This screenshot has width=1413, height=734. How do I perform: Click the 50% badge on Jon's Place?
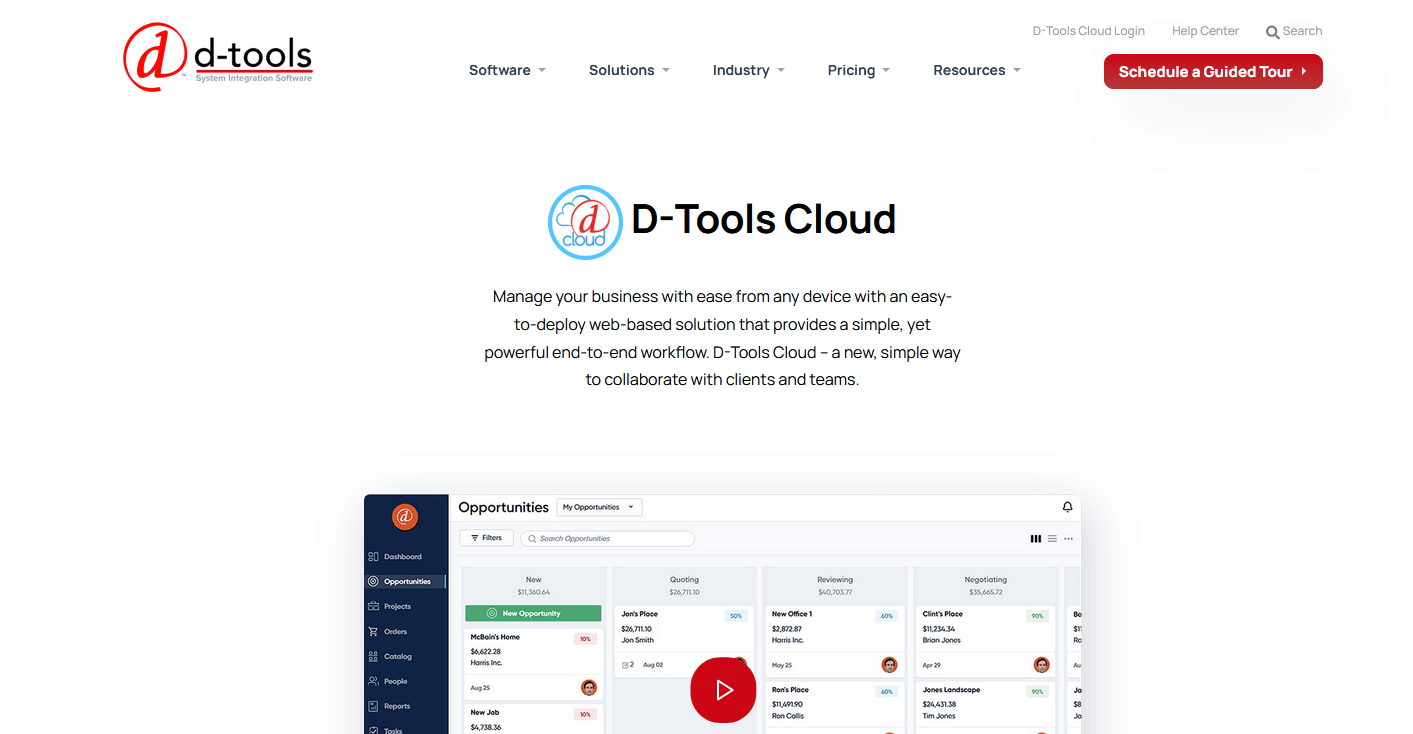coord(736,616)
